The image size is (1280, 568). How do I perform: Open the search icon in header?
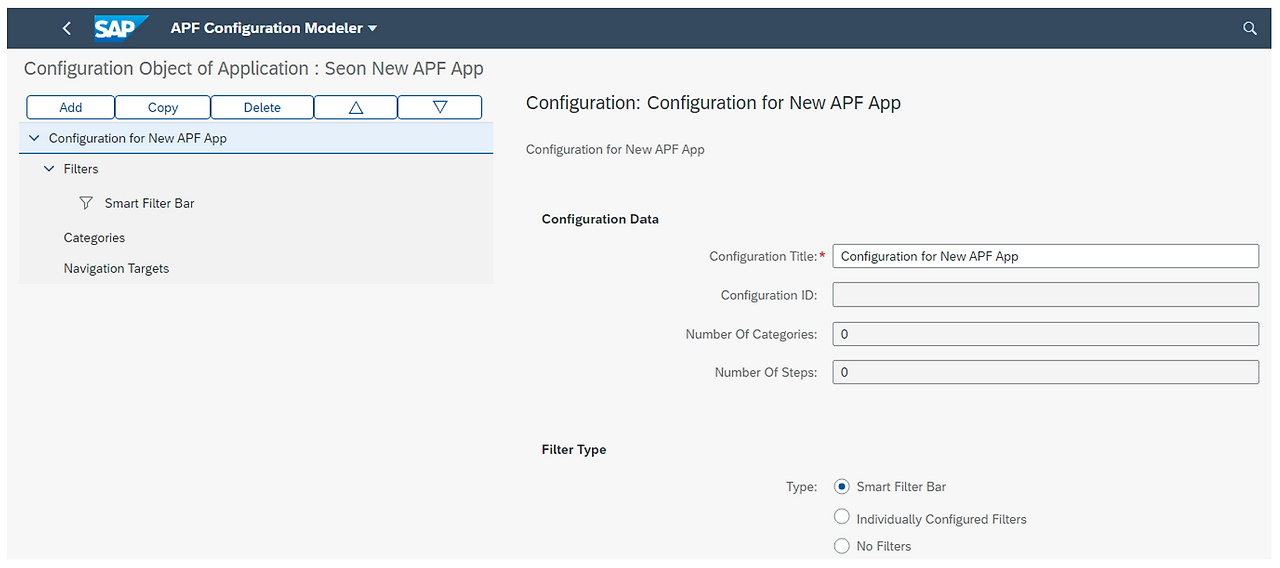point(1249,28)
